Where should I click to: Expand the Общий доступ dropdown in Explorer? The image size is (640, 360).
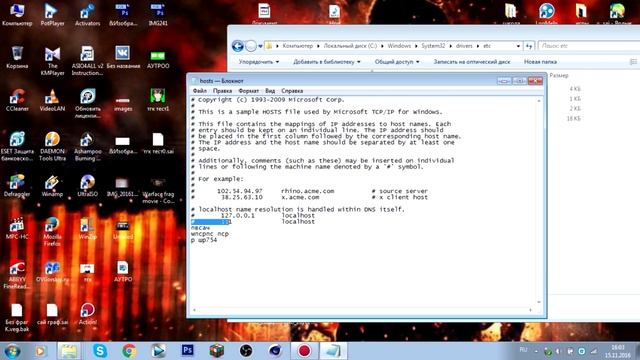click(x=397, y=62)
